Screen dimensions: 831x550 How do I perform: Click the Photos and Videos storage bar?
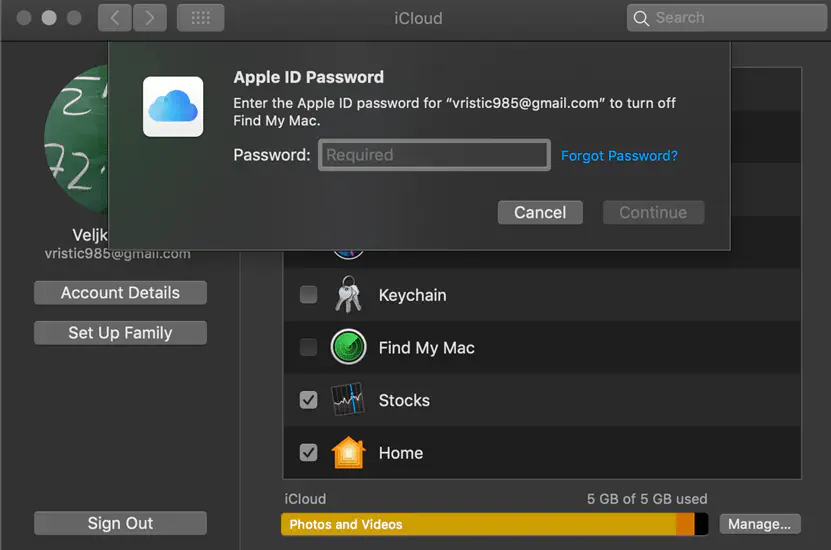click(494, 524)
